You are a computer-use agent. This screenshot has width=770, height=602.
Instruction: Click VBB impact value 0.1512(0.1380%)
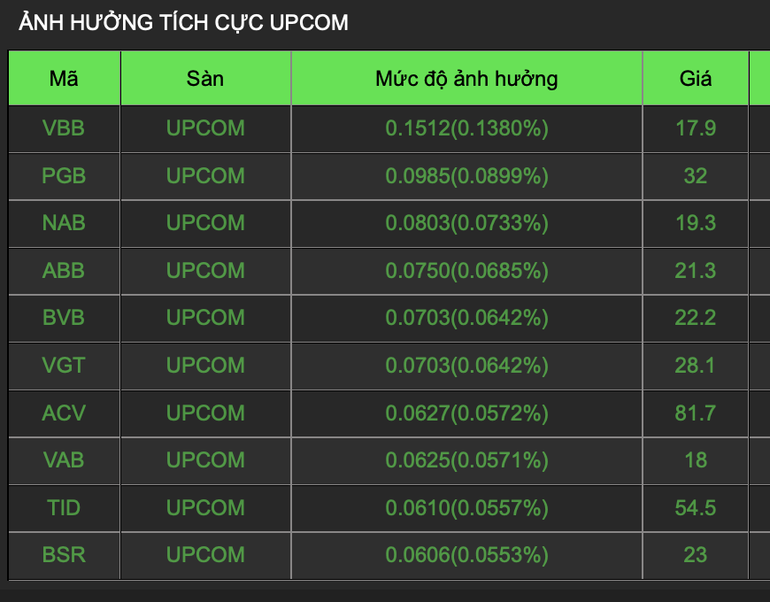pyautogui.click(x=466, y=128)
